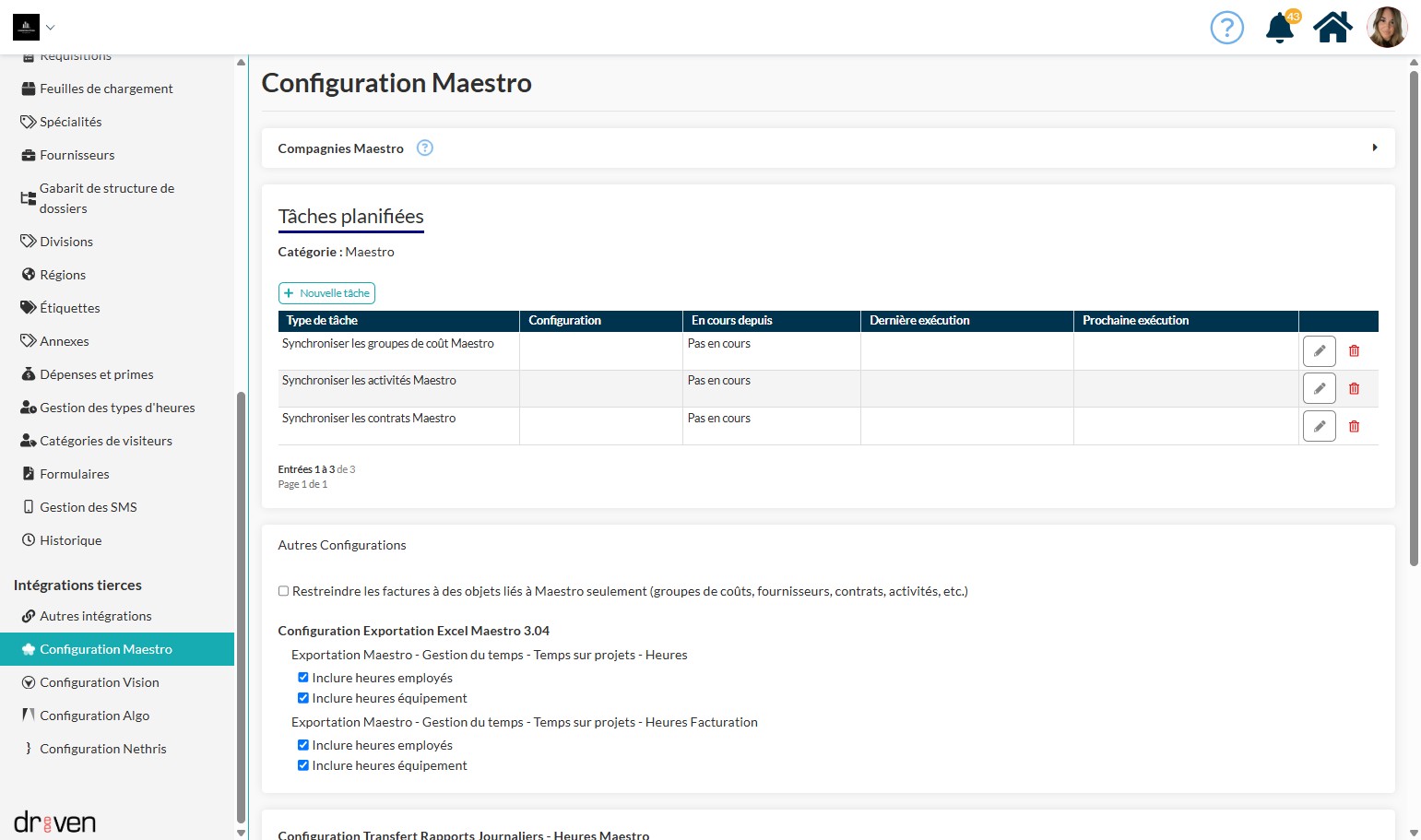Click the main page vertical scrollbar thumb
Viewport: 1421px width, 840px height.
[x=1414, y=318]
